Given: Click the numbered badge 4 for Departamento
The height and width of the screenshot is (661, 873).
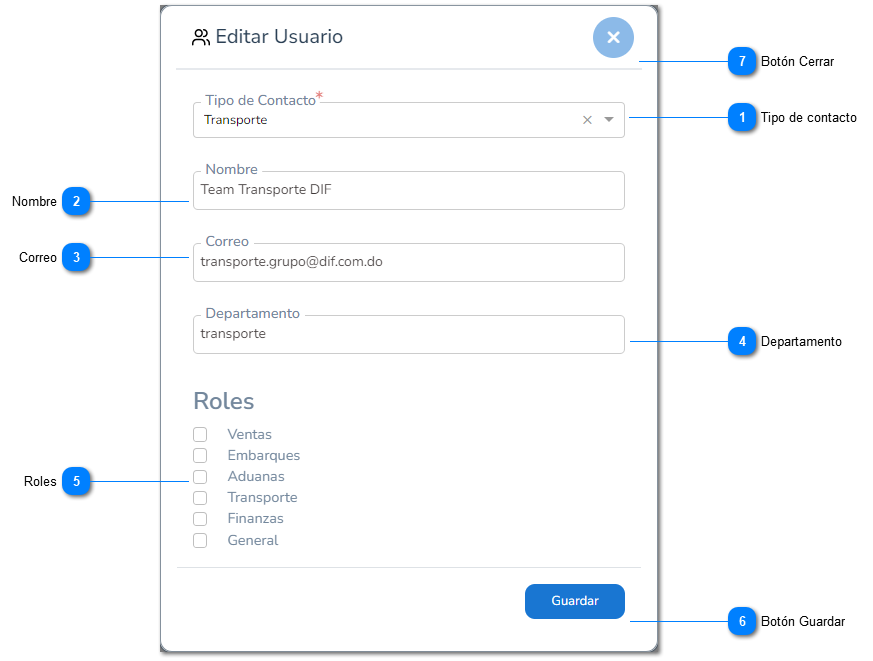Looking at the screenshot, I should pyautogui.click(x=742, y=341).
